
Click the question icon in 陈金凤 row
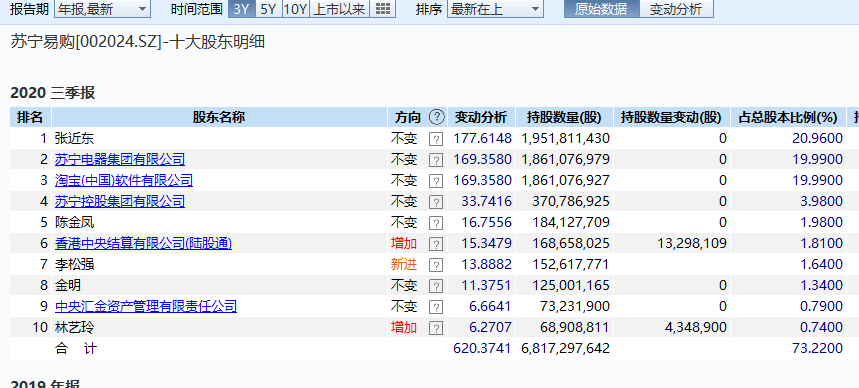[436, 223]
